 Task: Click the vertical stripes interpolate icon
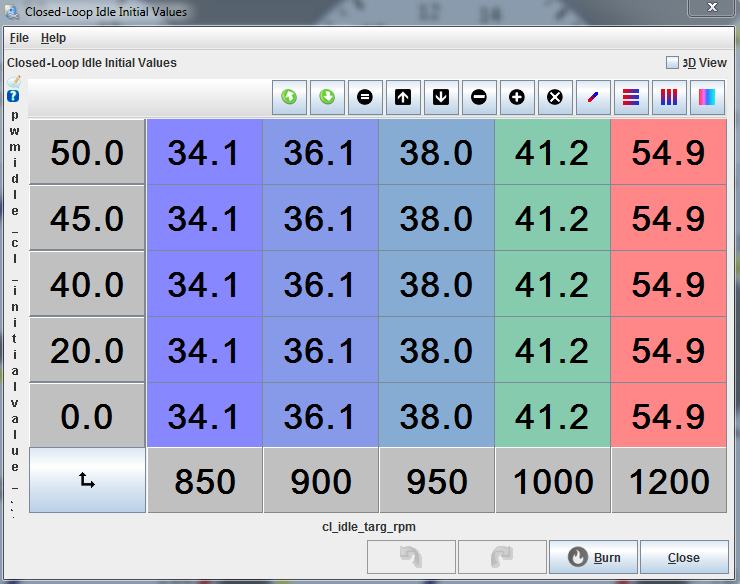[x=669, y=97]
